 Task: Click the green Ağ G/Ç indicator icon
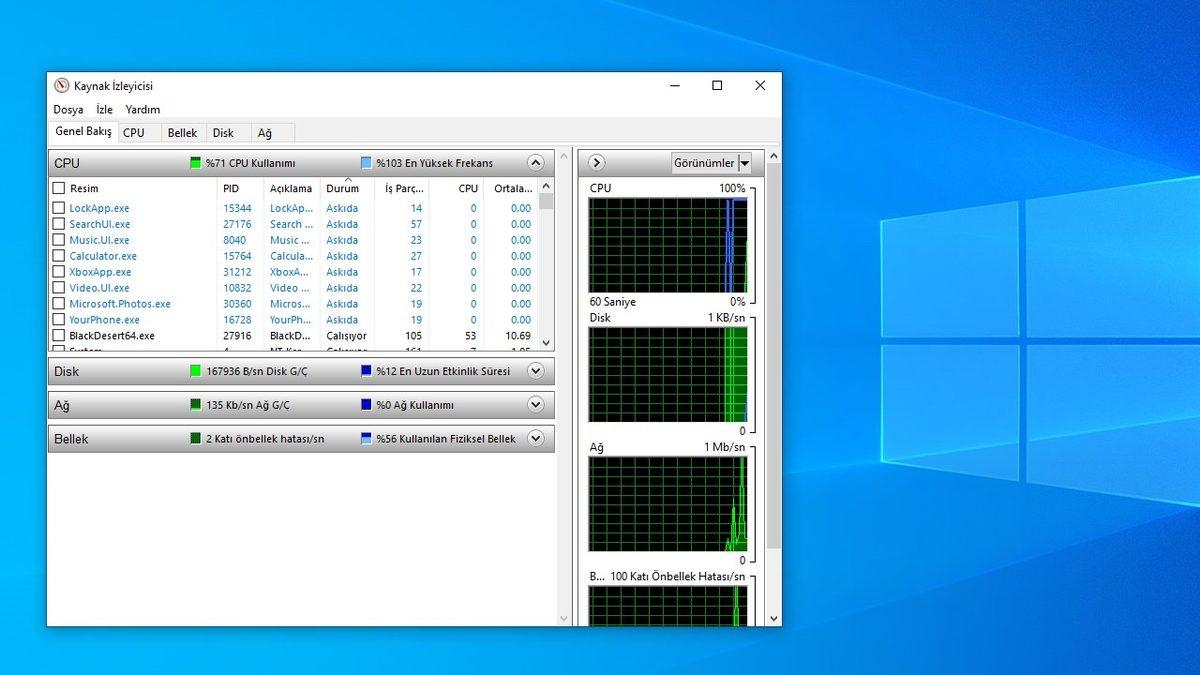pyautogui.click(x=197, y=405)
